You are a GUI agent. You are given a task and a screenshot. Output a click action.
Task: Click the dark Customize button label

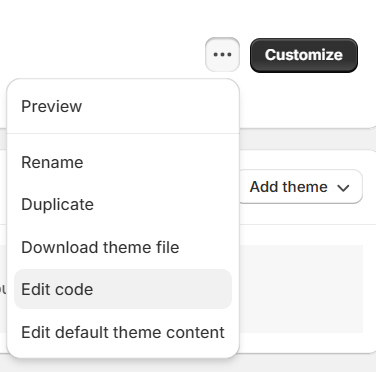click(x=304, y=55)
